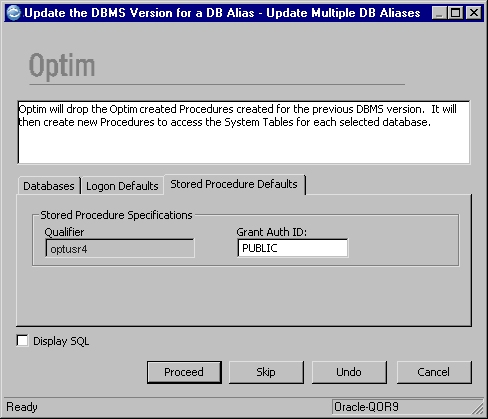Click the Proceed button

184,372
